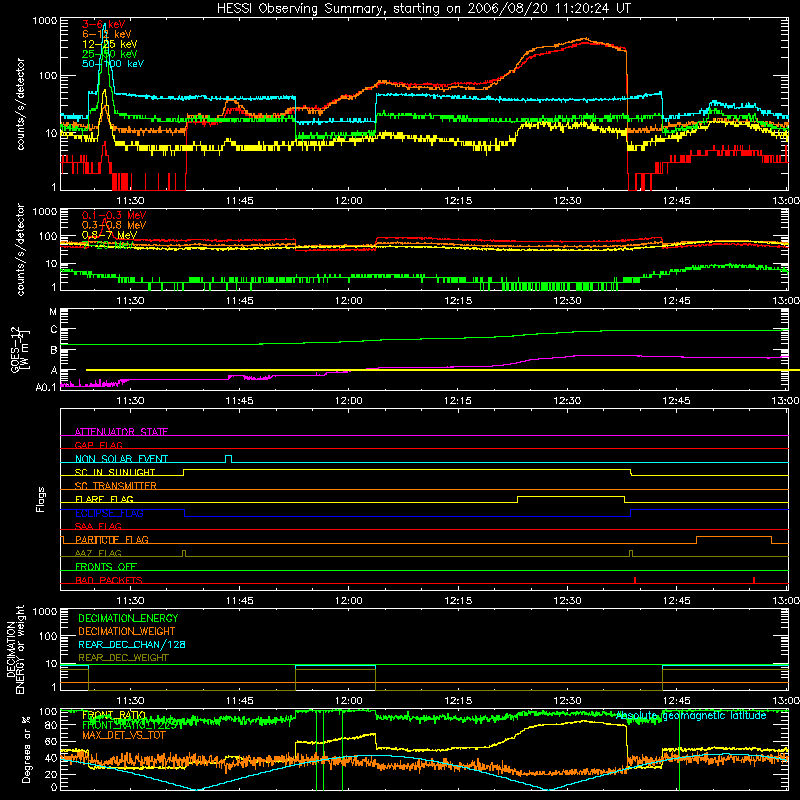Image resolution: width=800 pixels, height=800 pixels.
Task: Select the 3-6 keV legend label
Action: coord(104,24)
